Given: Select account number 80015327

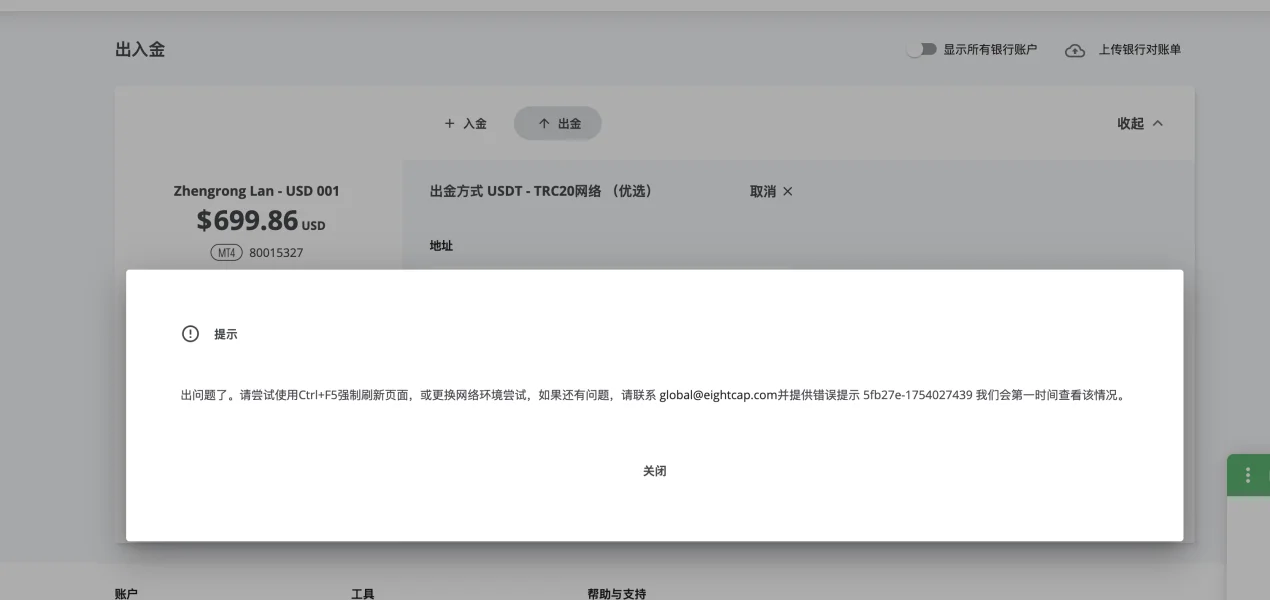Looking at the screenshot, I should pos(276,253).
